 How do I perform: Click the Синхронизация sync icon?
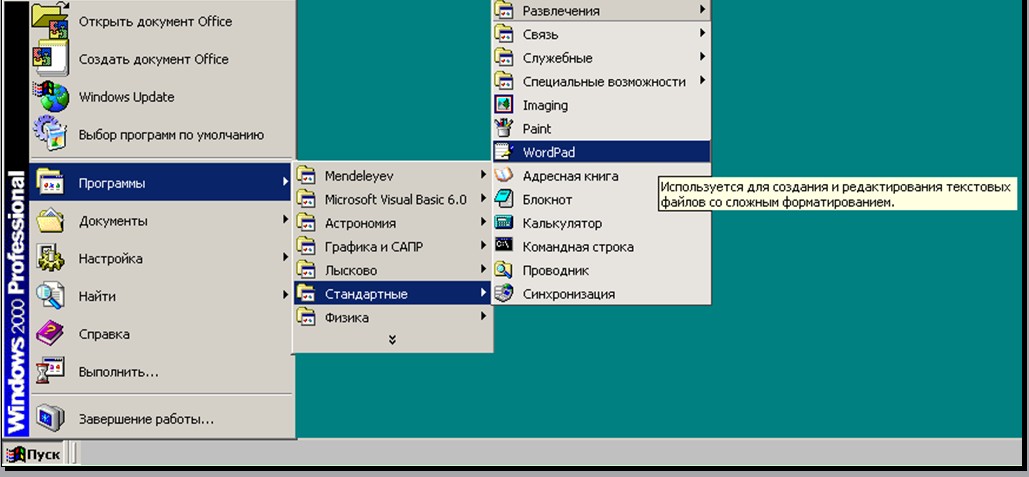click(x=503, y=294)
